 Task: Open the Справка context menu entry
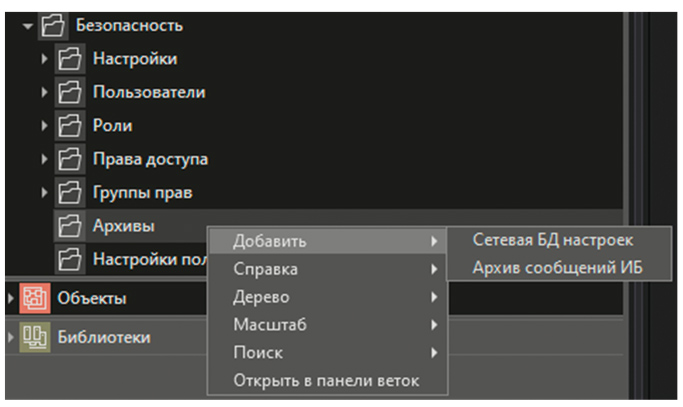(265, 269)
